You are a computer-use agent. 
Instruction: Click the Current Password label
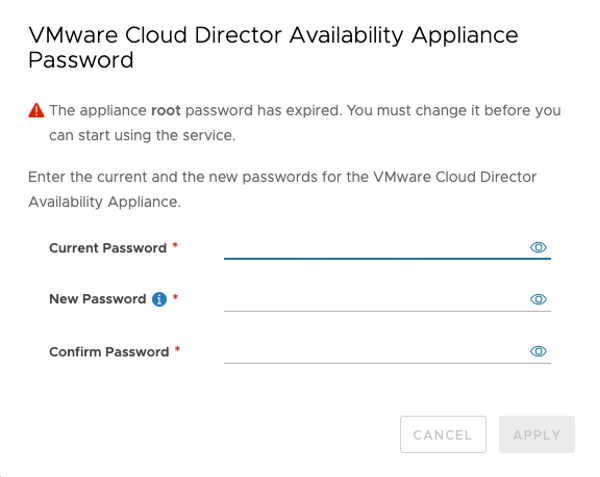tap(107, 248)
